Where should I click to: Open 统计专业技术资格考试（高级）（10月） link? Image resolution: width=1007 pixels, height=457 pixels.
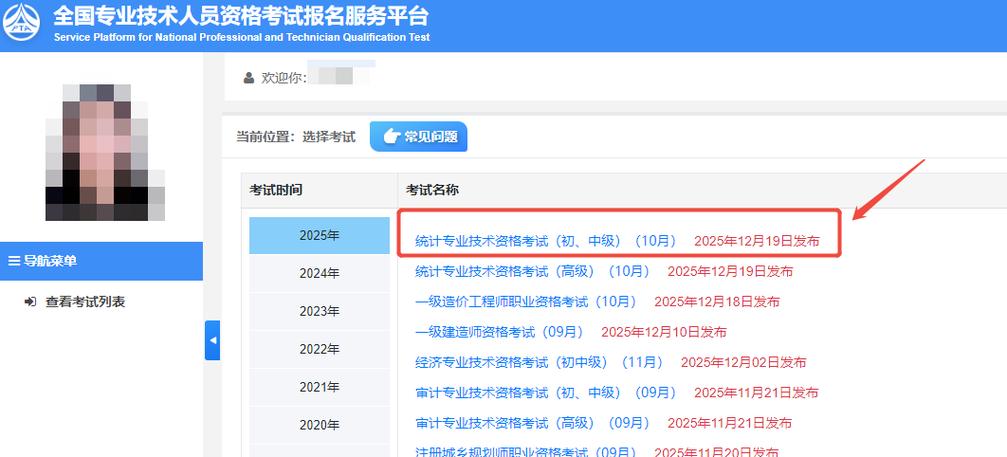(533, 272)
